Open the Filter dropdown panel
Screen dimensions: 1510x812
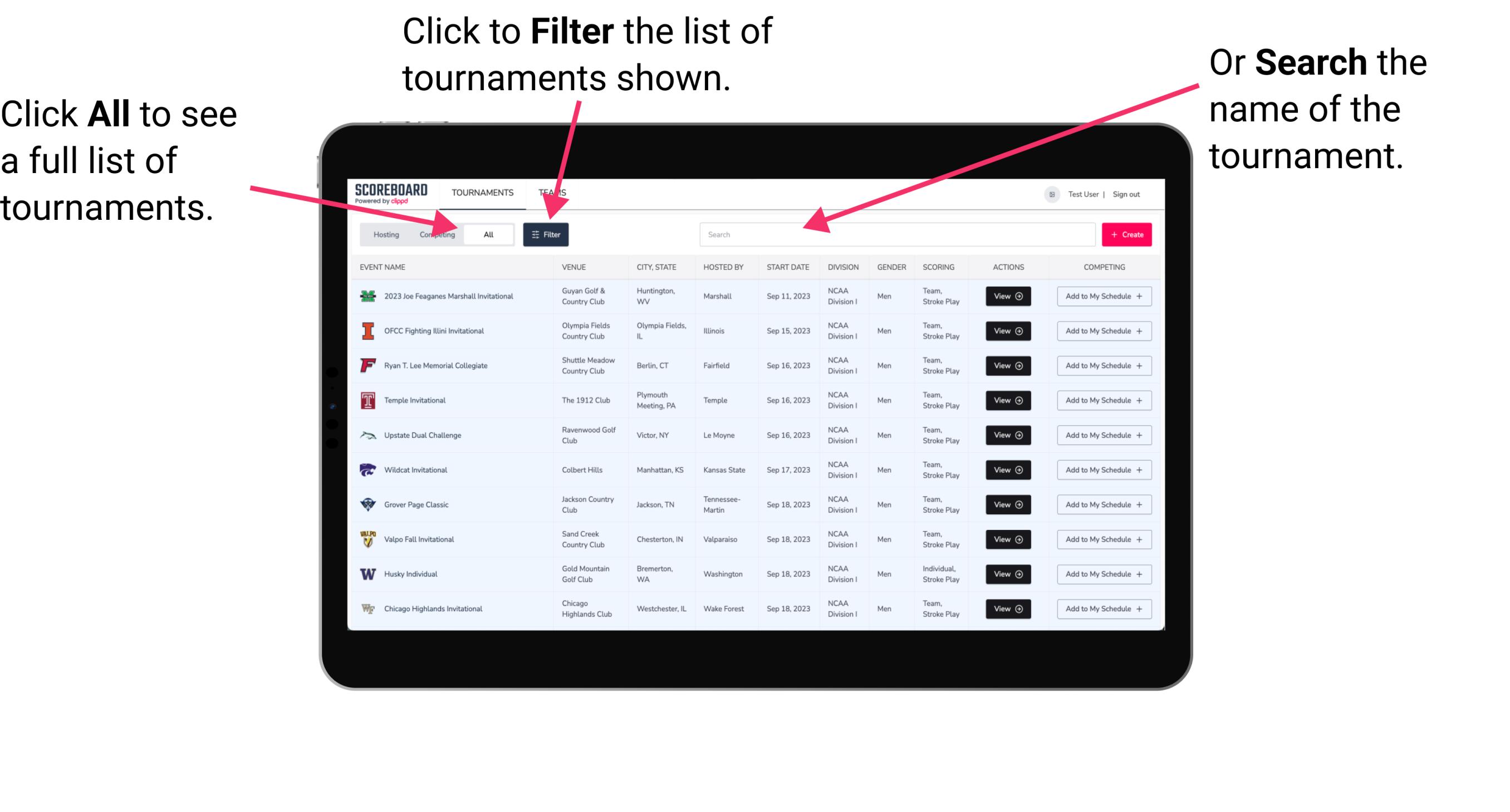point(547,234)
